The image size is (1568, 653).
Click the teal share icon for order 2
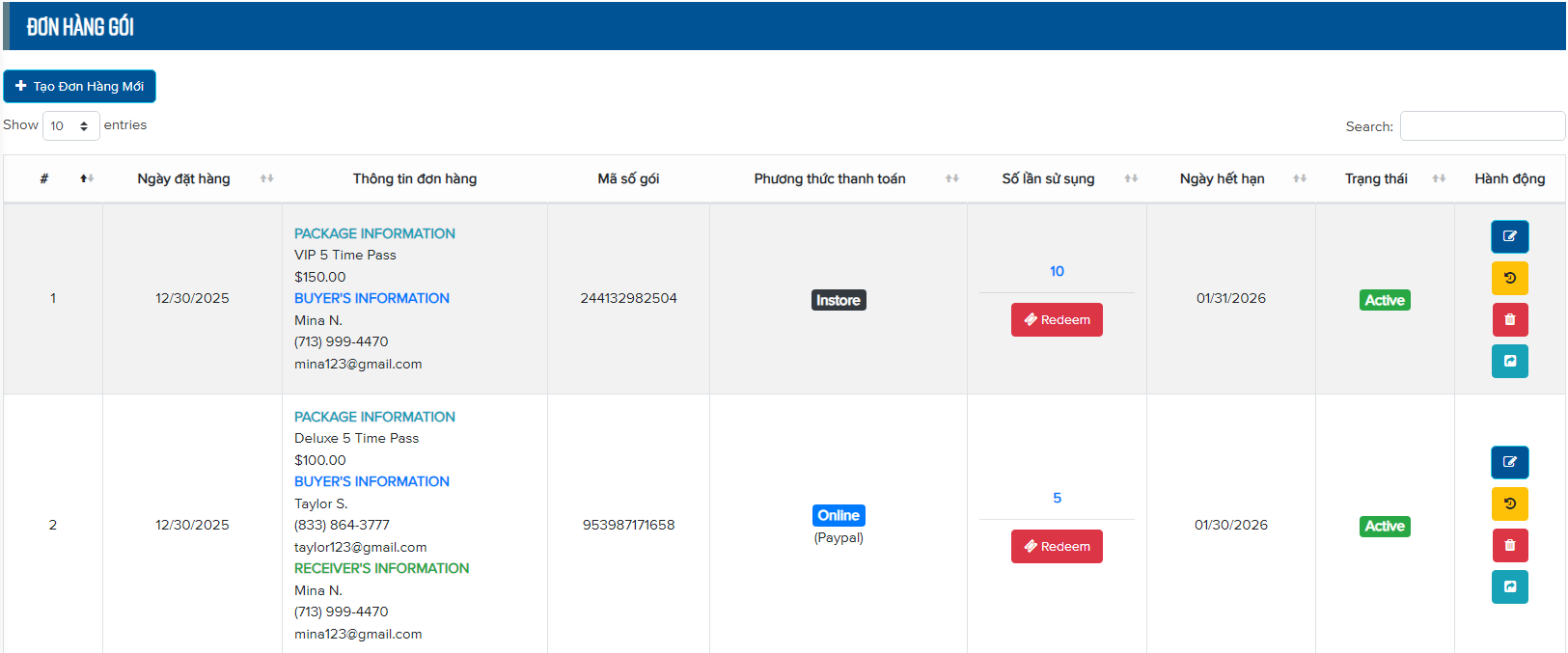coord(1509,586)
